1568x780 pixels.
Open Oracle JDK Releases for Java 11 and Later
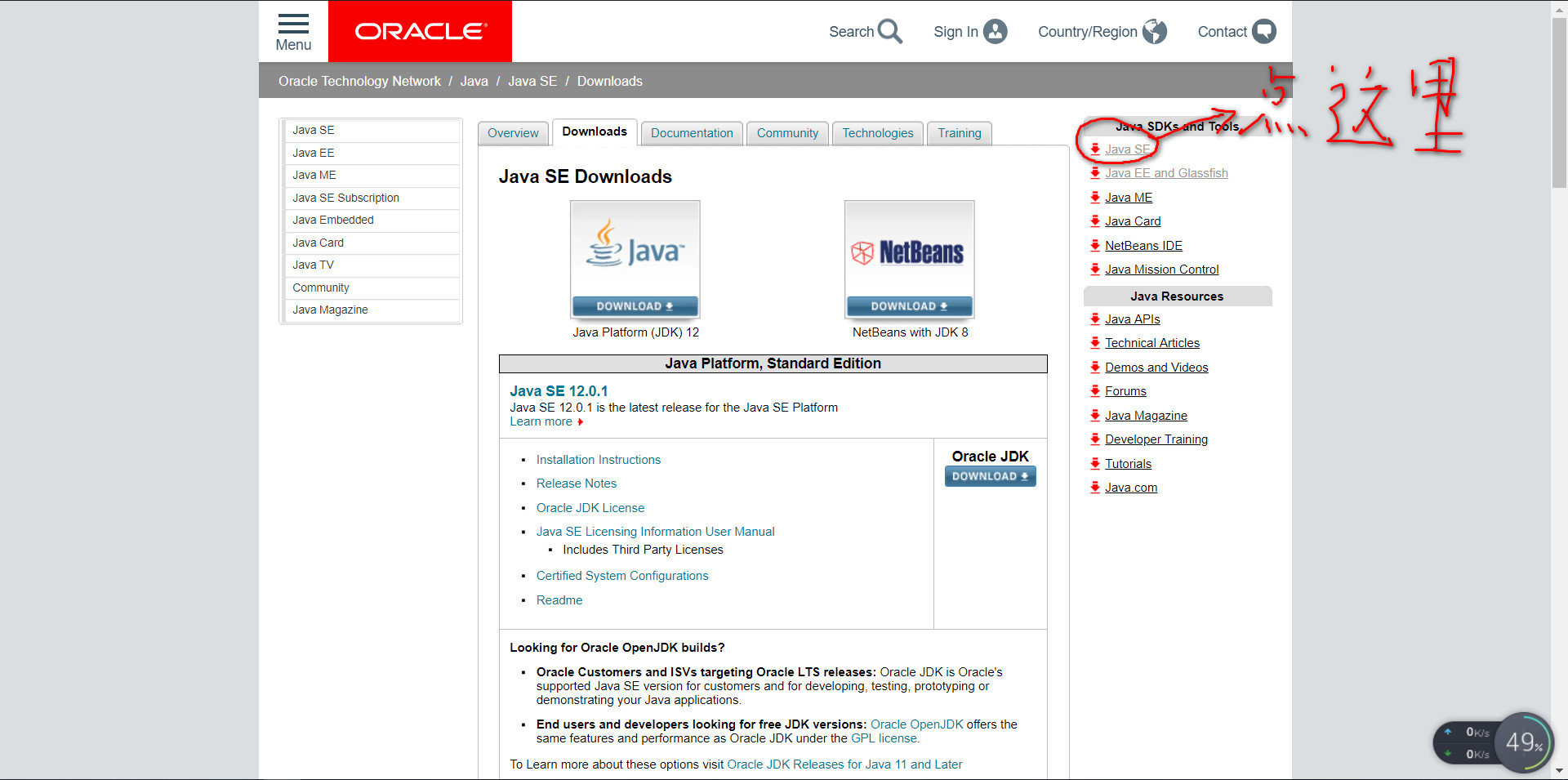click(844, 764)
